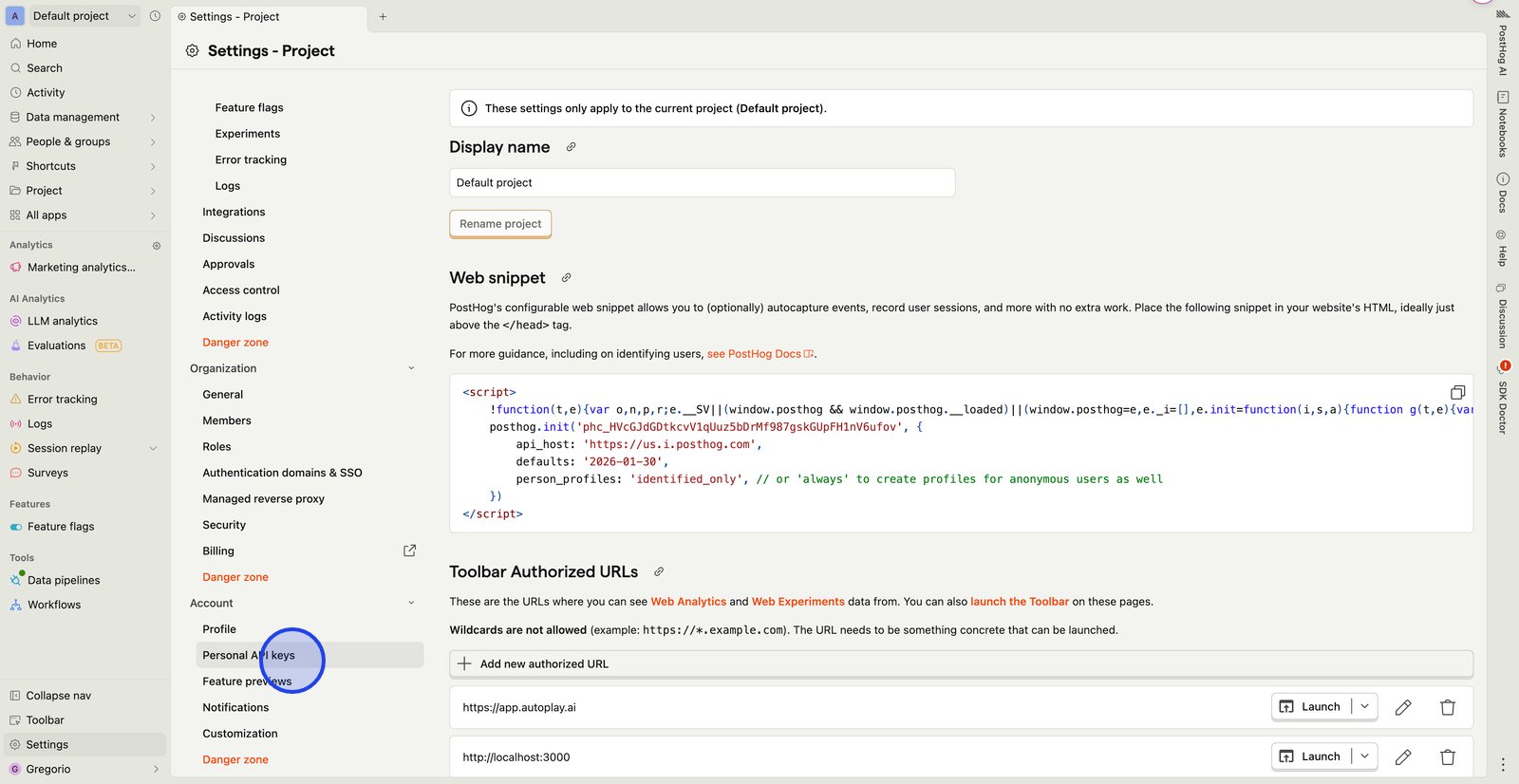Expand the Session replay submenu

point(153,449)
